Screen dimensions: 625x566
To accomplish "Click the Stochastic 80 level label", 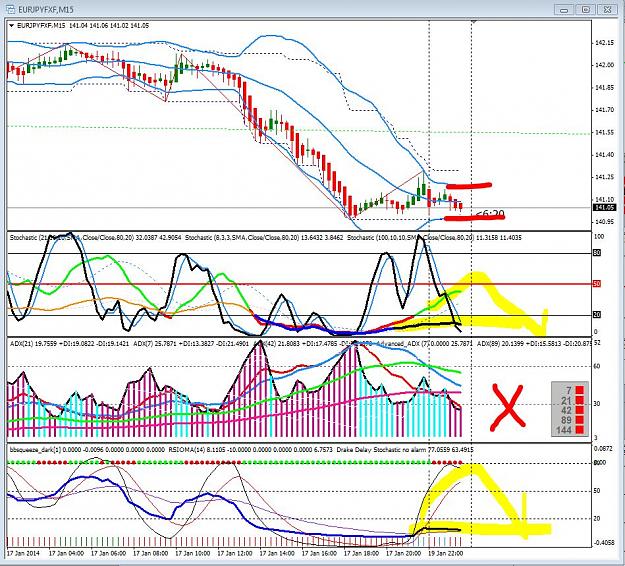I will 597,253.
